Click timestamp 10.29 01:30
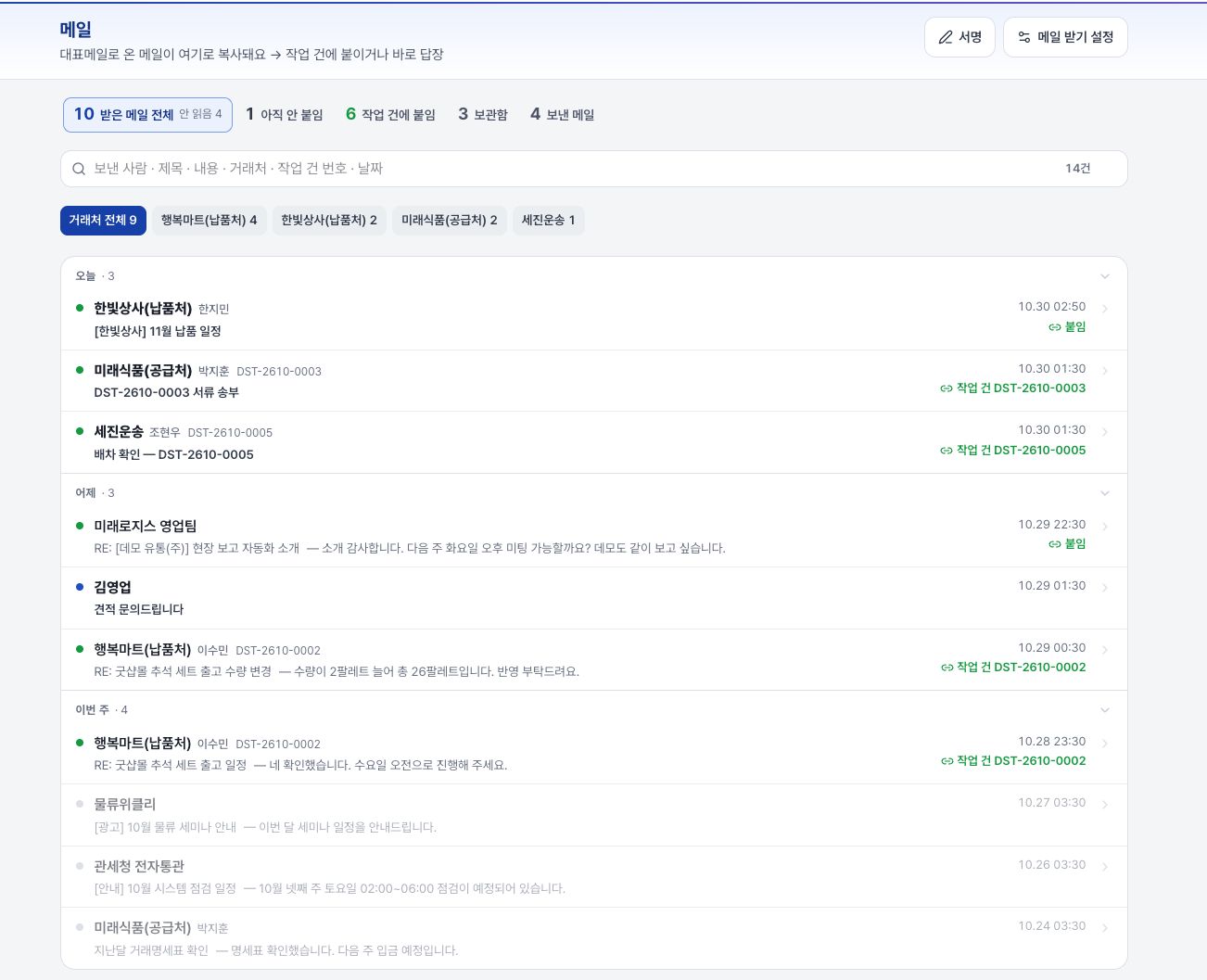The height and width of the screenshot is (980, 1207). 1052,586
